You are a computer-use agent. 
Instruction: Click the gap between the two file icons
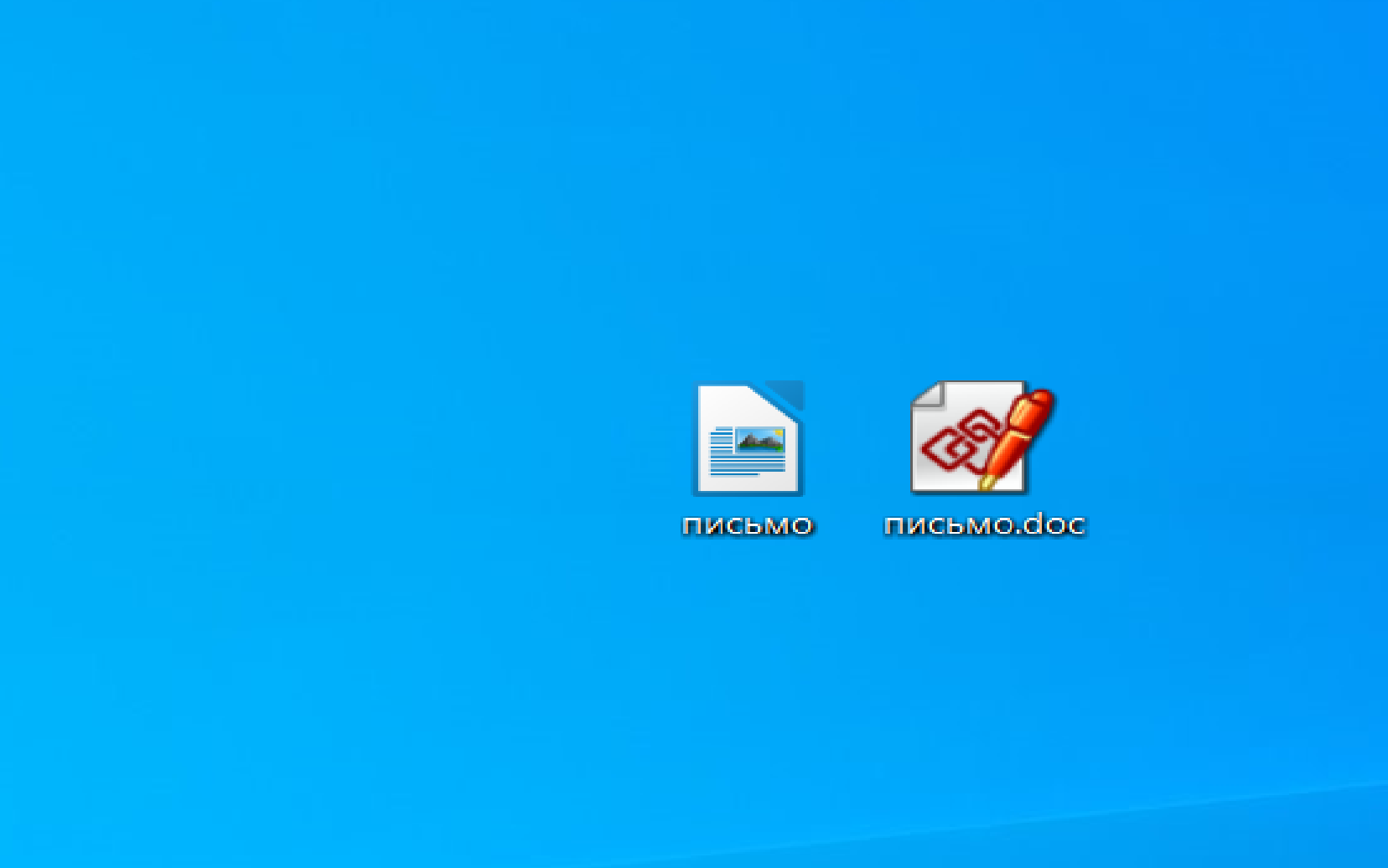click(x=857, y=440)
